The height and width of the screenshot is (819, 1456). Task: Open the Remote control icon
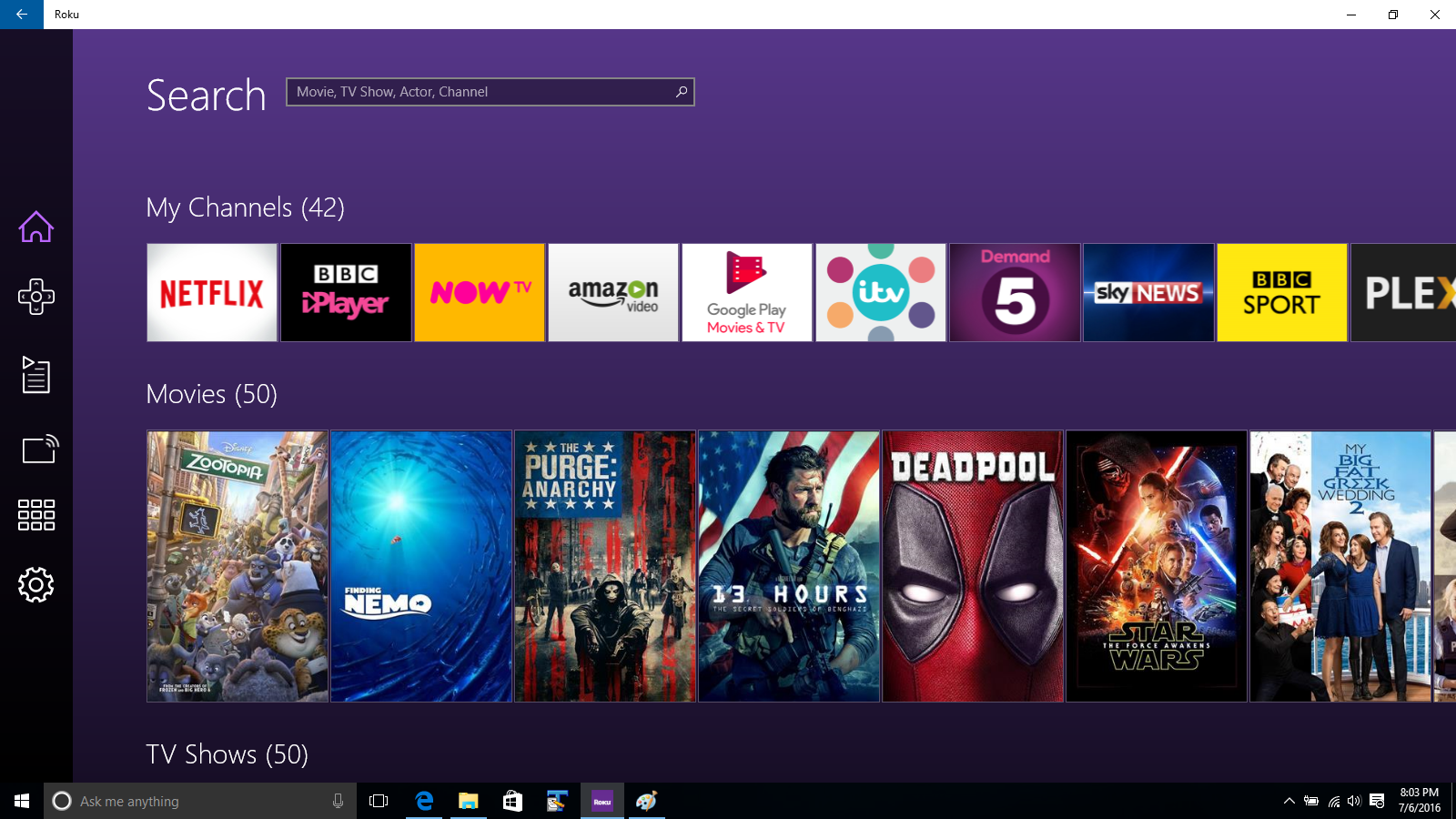[x=36, y=297]
